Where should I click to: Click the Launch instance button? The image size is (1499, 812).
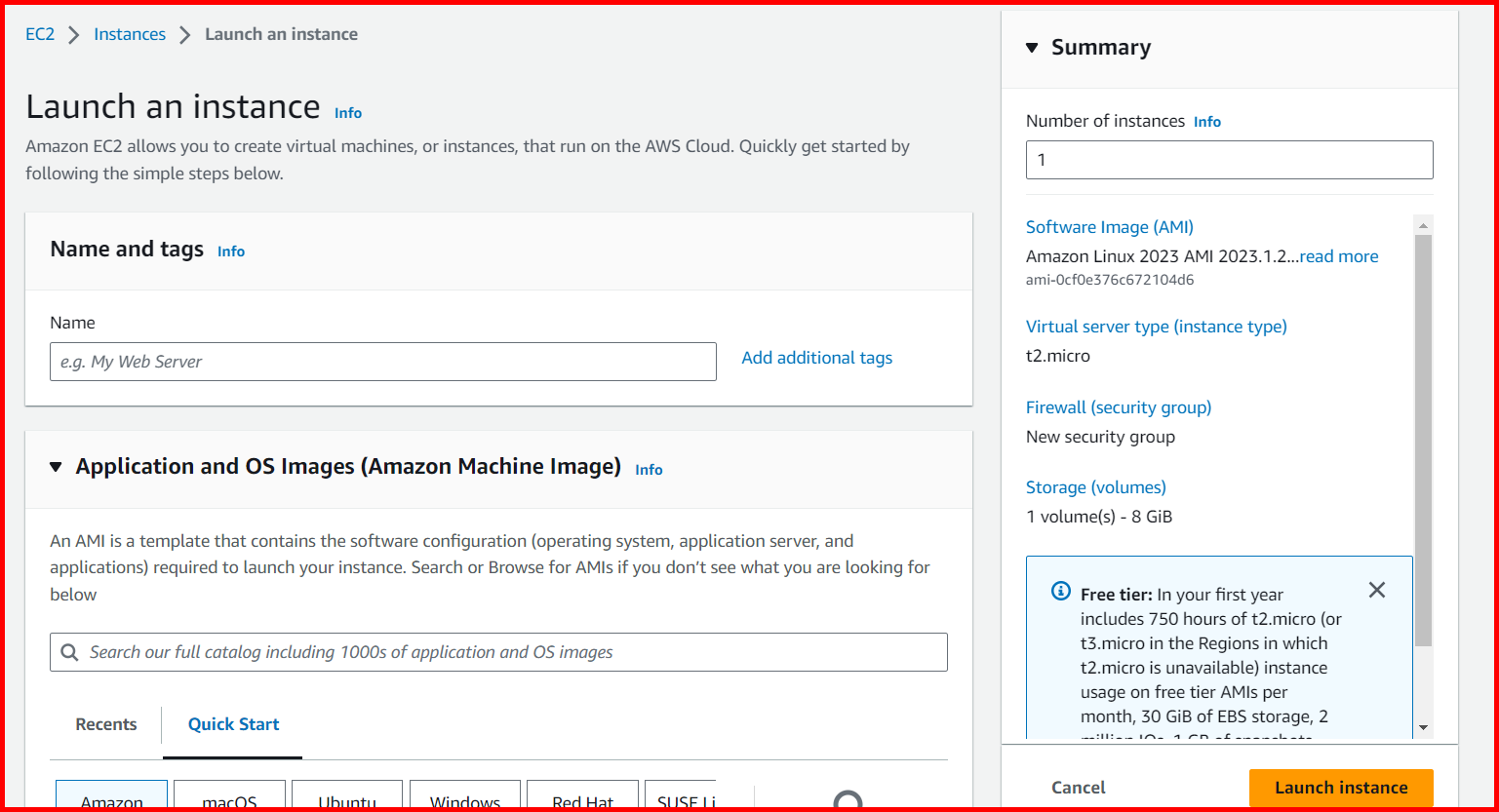1340,787
